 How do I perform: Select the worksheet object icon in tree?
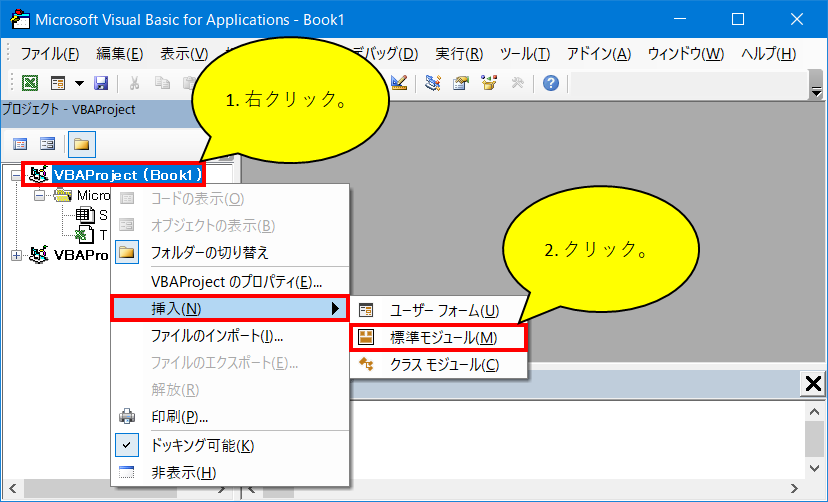click(84, 215)
